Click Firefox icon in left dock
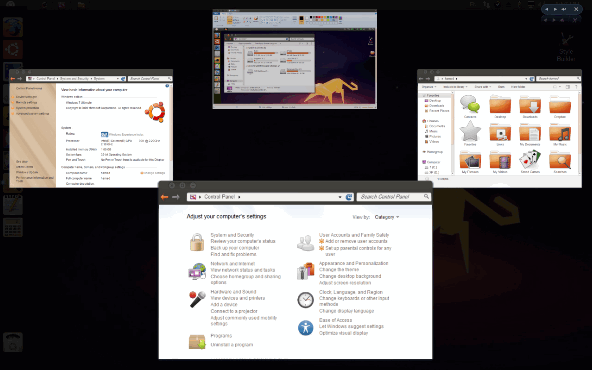This screenshot has height=370, width=592. [x=13, y=27]
